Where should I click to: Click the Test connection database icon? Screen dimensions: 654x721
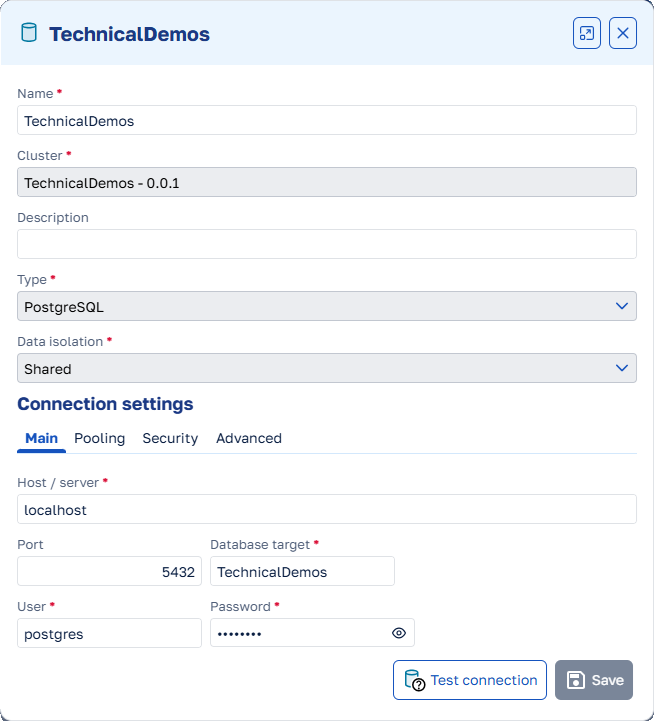tap(414, 680)
